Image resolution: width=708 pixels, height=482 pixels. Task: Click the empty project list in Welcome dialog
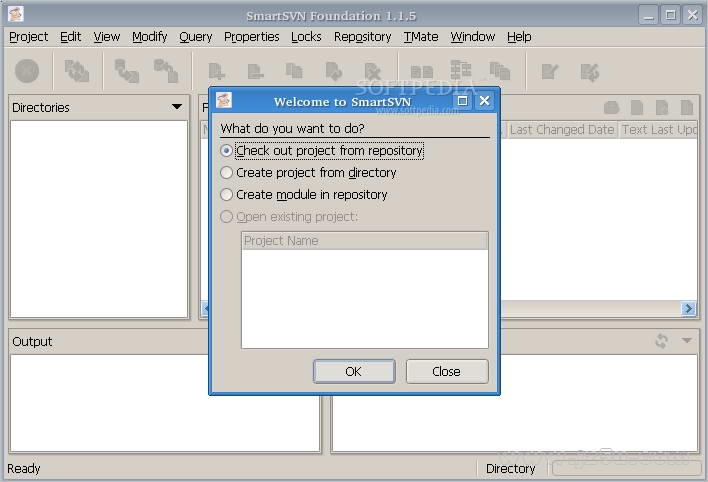click(365, 299)
